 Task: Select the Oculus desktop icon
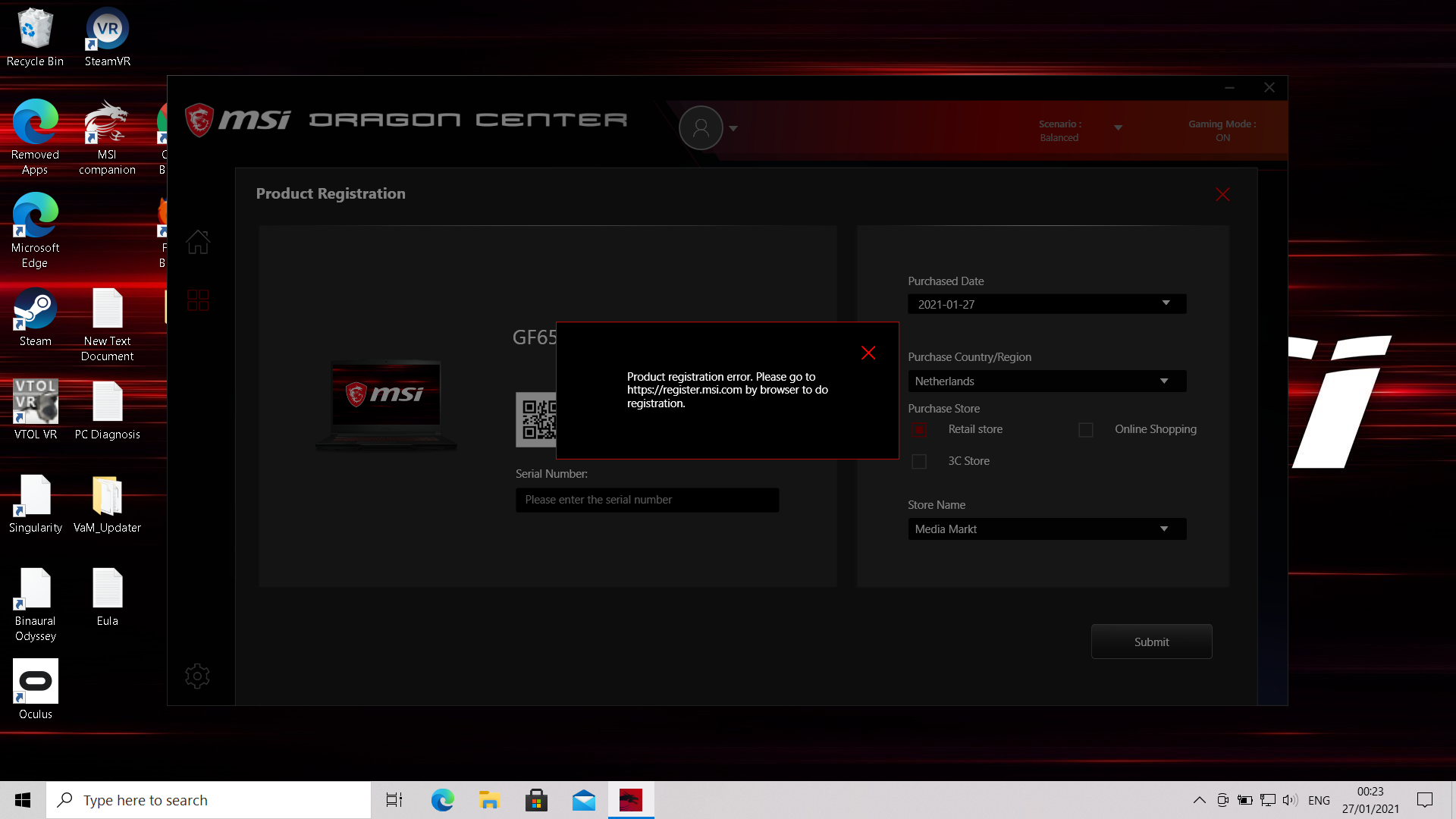coord(35,690)
